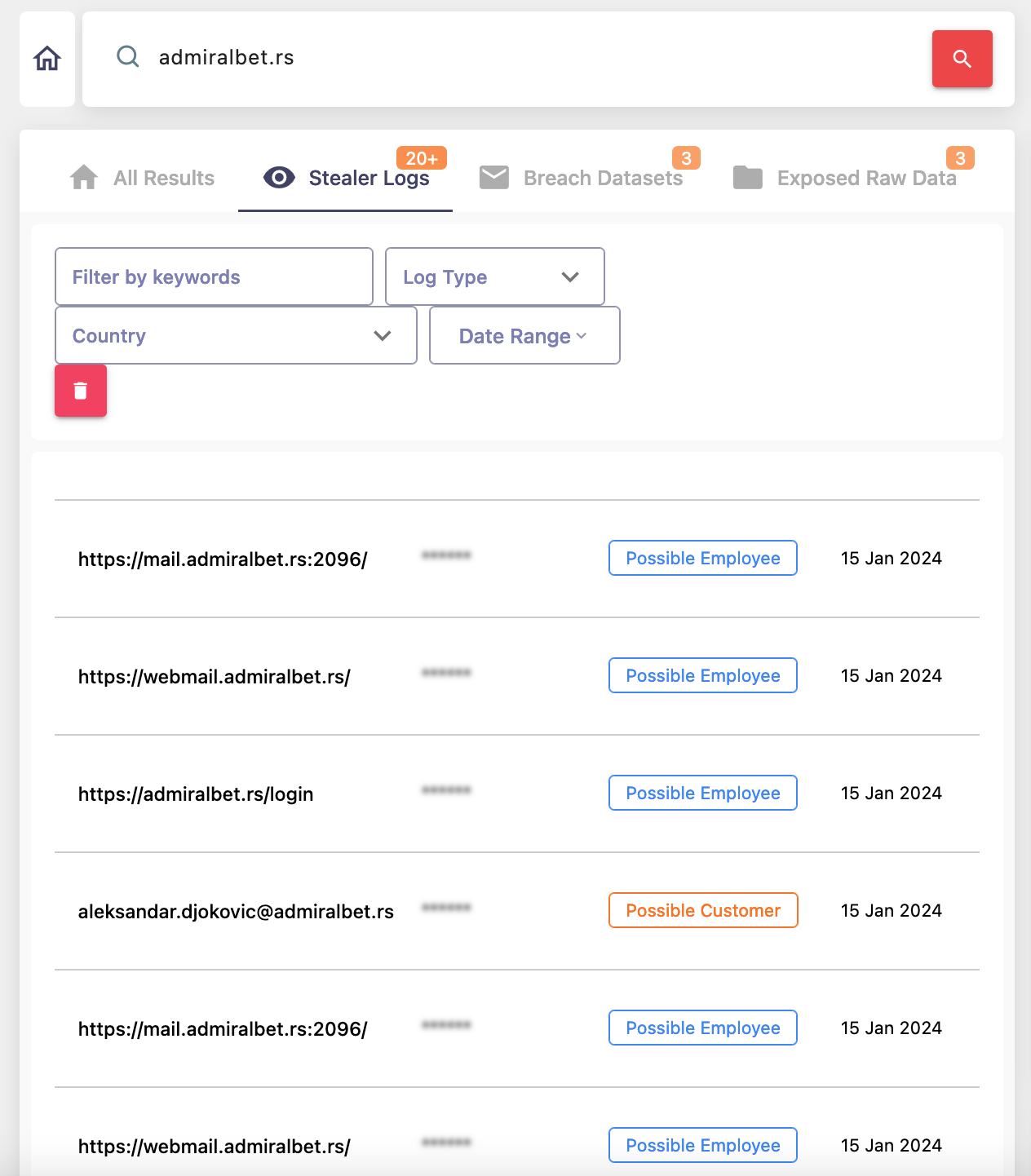
Task: Click 15 Jan 2024 in admiralbet.rs/login row
Action: click(892, 793)
